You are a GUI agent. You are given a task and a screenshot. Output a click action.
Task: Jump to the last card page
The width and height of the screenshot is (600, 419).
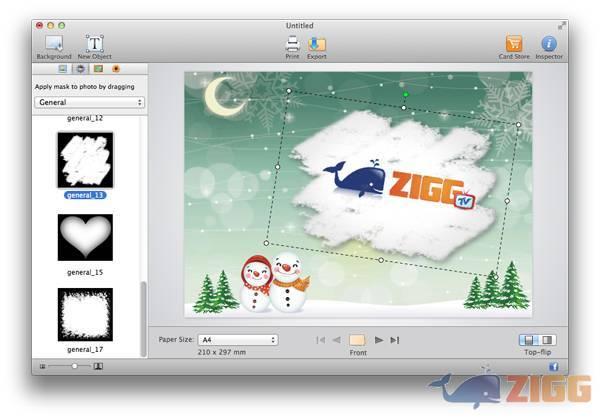[395, 340]
